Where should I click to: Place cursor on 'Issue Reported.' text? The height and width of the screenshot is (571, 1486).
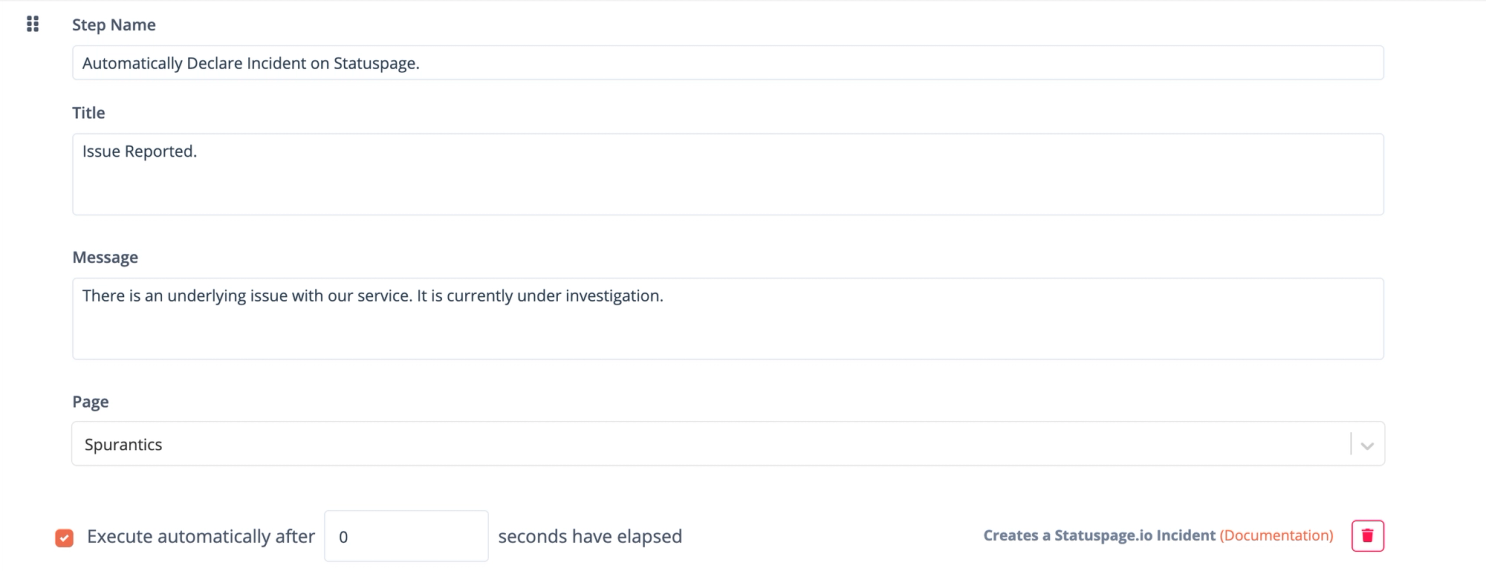[x=140, y=152]
